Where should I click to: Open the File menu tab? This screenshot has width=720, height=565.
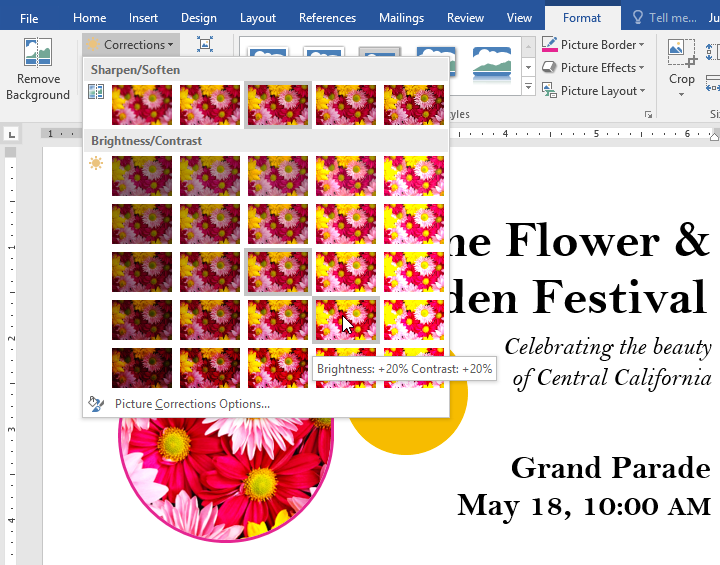(29, 18)
